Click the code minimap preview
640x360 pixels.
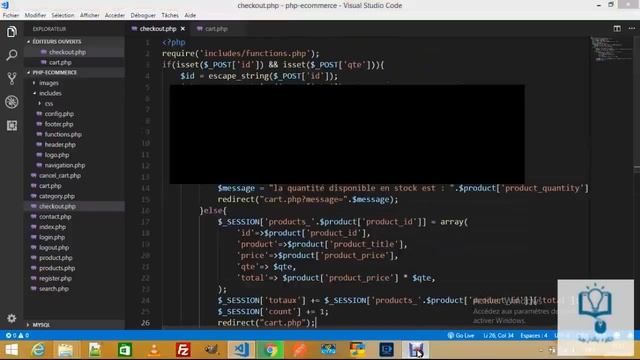pos(611,49)
